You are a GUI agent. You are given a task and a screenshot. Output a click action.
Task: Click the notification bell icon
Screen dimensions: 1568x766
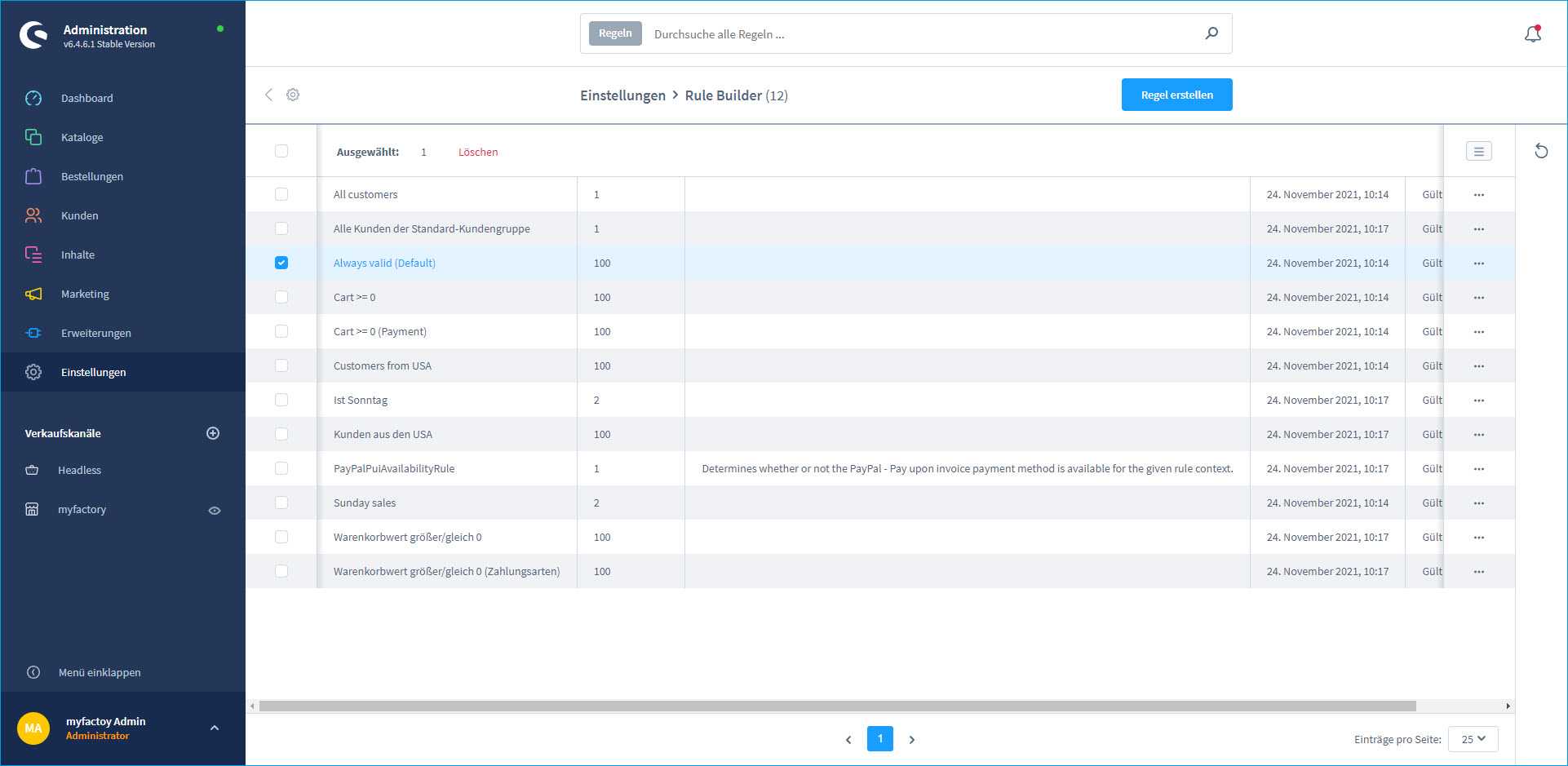(x=1533, y=33)
